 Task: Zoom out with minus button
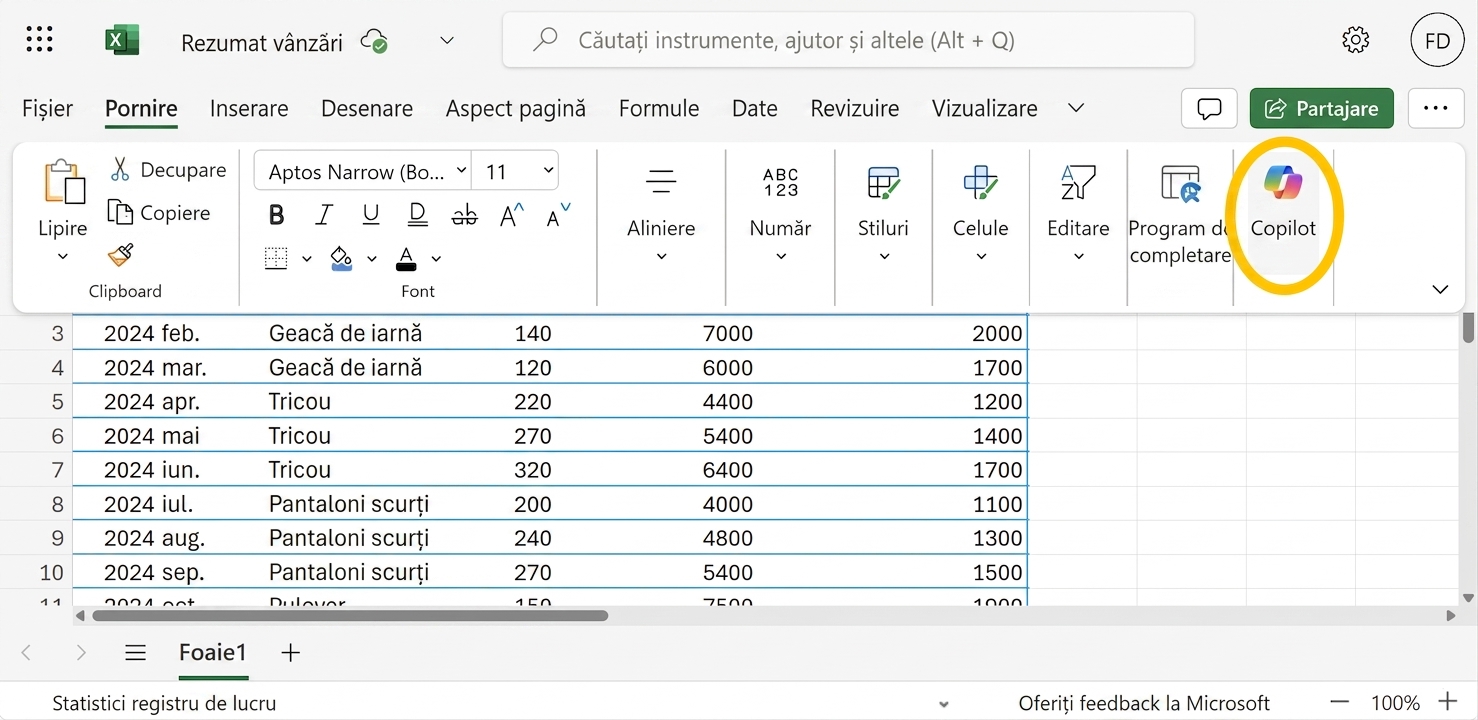pos(1340,703)
